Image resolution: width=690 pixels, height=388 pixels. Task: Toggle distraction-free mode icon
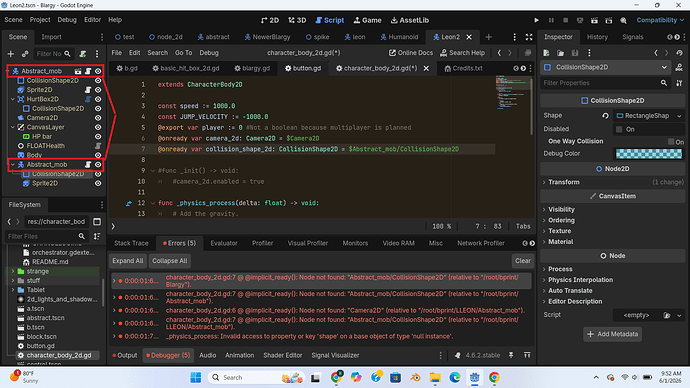[529, 37]
